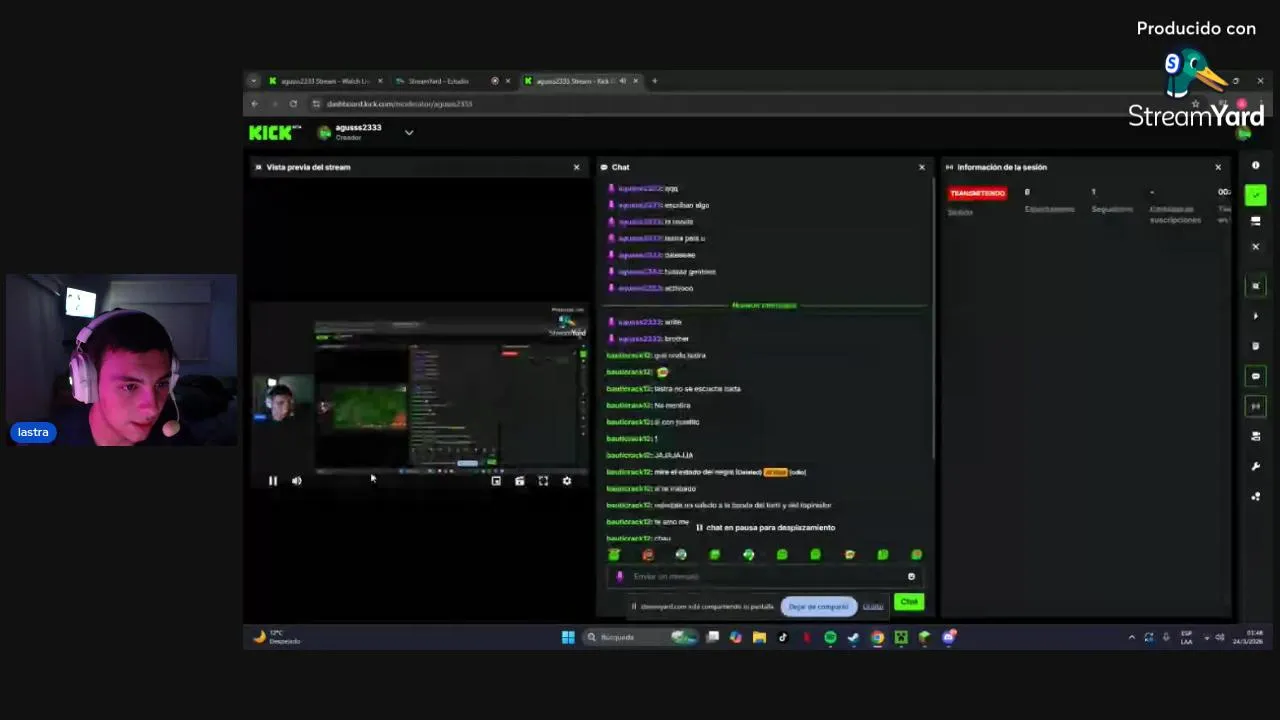
Task: Click the TRANSMITIENDO status badge
Action: pos(978,193)
